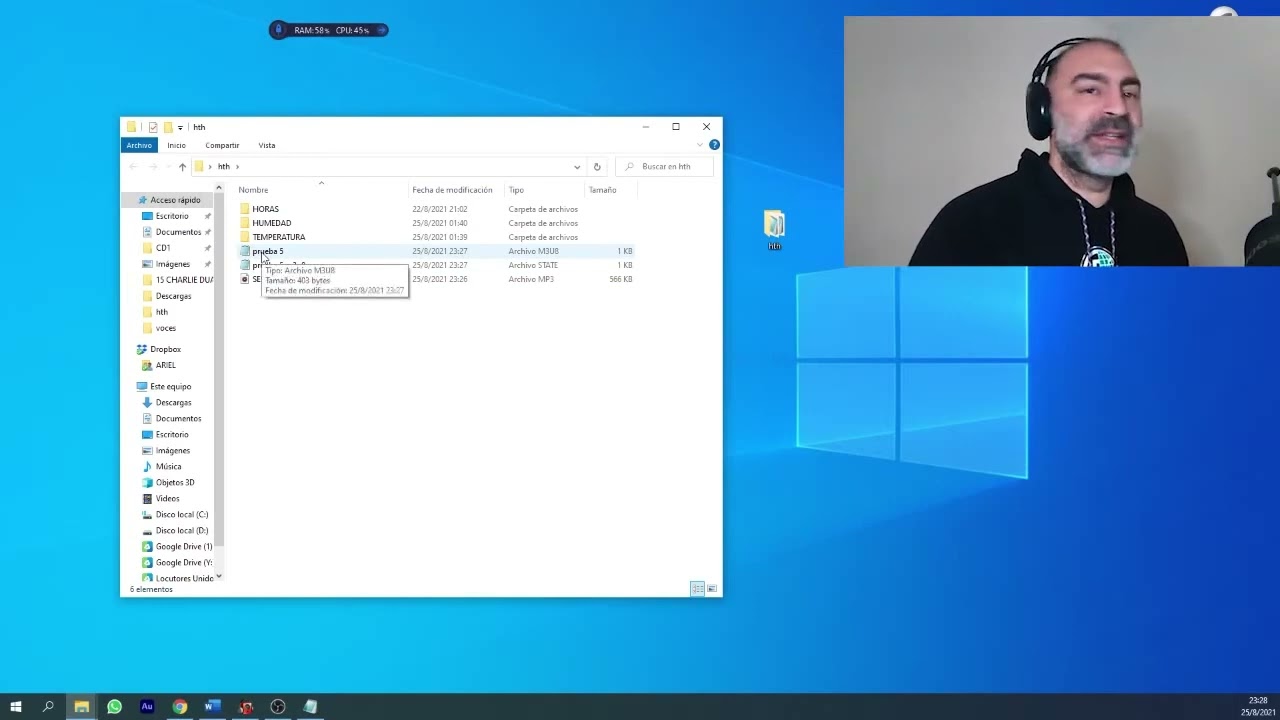
Task: Open the TEMPERATURA folder
Action: pyautogui.click(x=278, y=237)
